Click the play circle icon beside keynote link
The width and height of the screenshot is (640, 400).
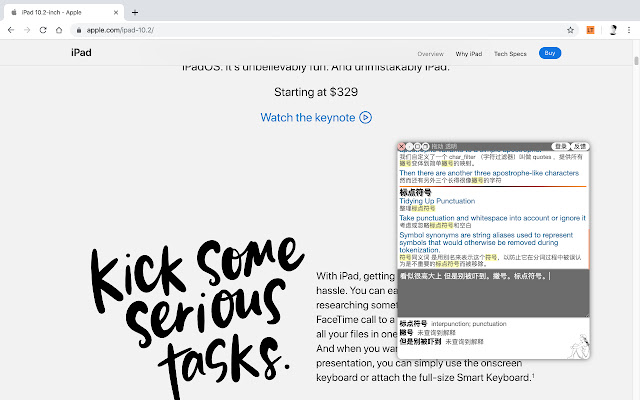tap(365, 118)
